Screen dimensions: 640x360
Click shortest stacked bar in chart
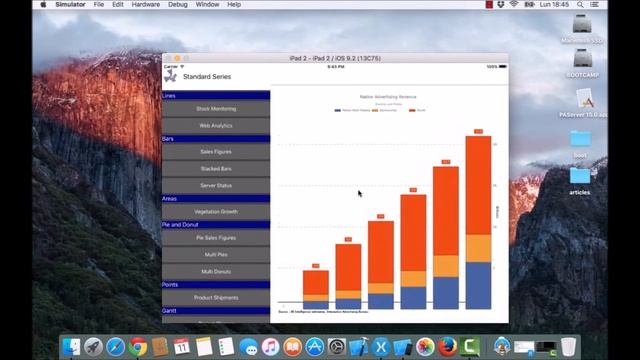point(316,290)
